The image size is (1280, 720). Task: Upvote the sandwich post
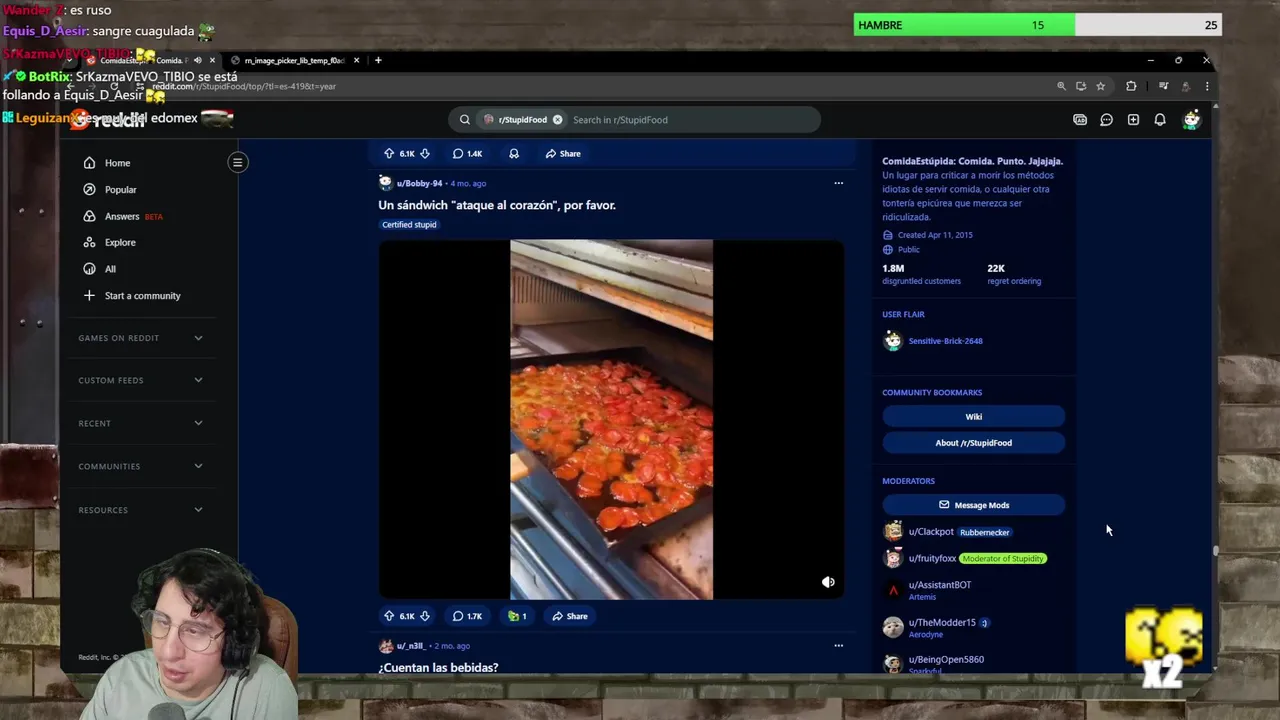pos(389,616)
